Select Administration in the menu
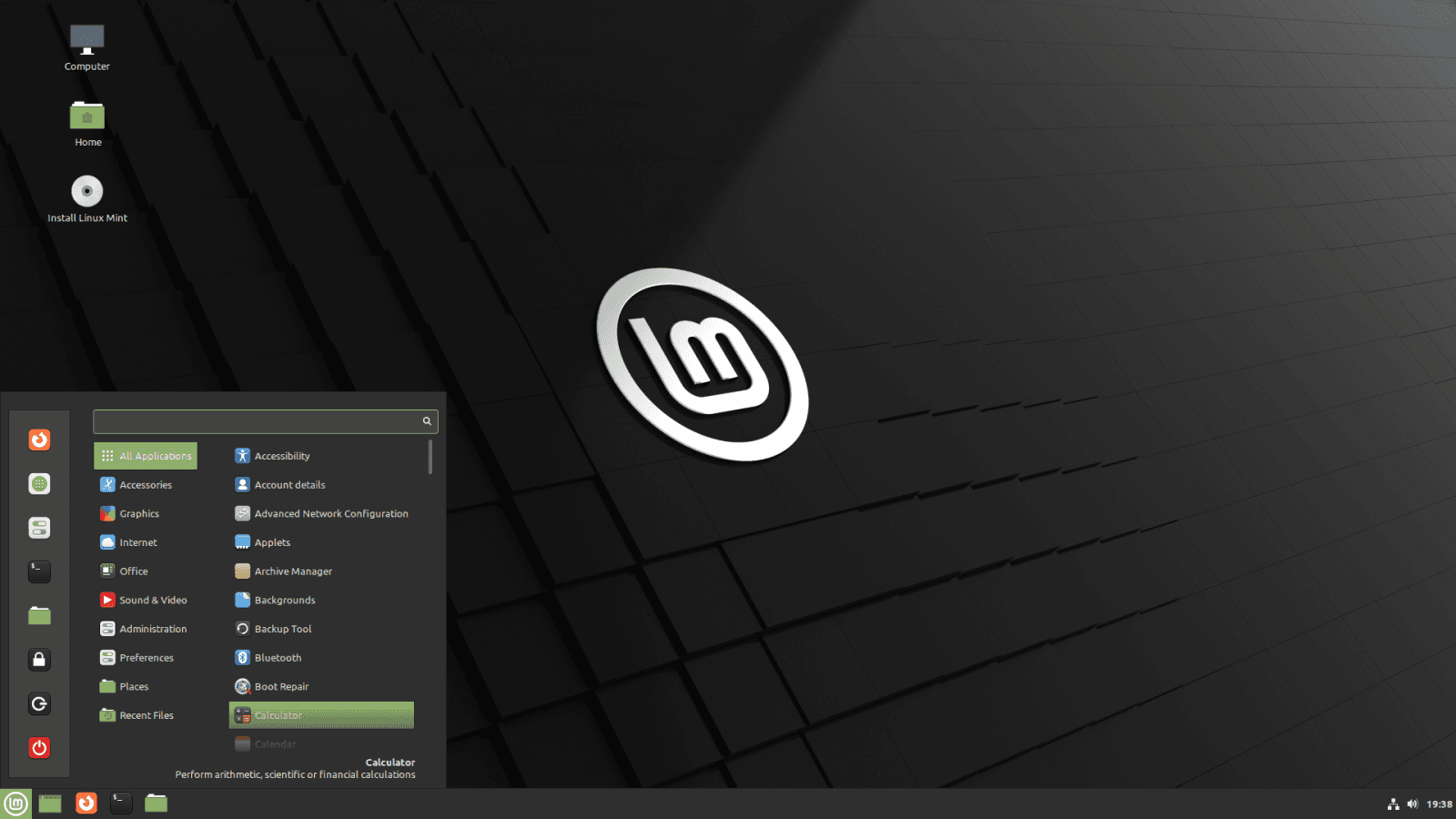This screenshot has width=1456, height=819. pos(153,628)
